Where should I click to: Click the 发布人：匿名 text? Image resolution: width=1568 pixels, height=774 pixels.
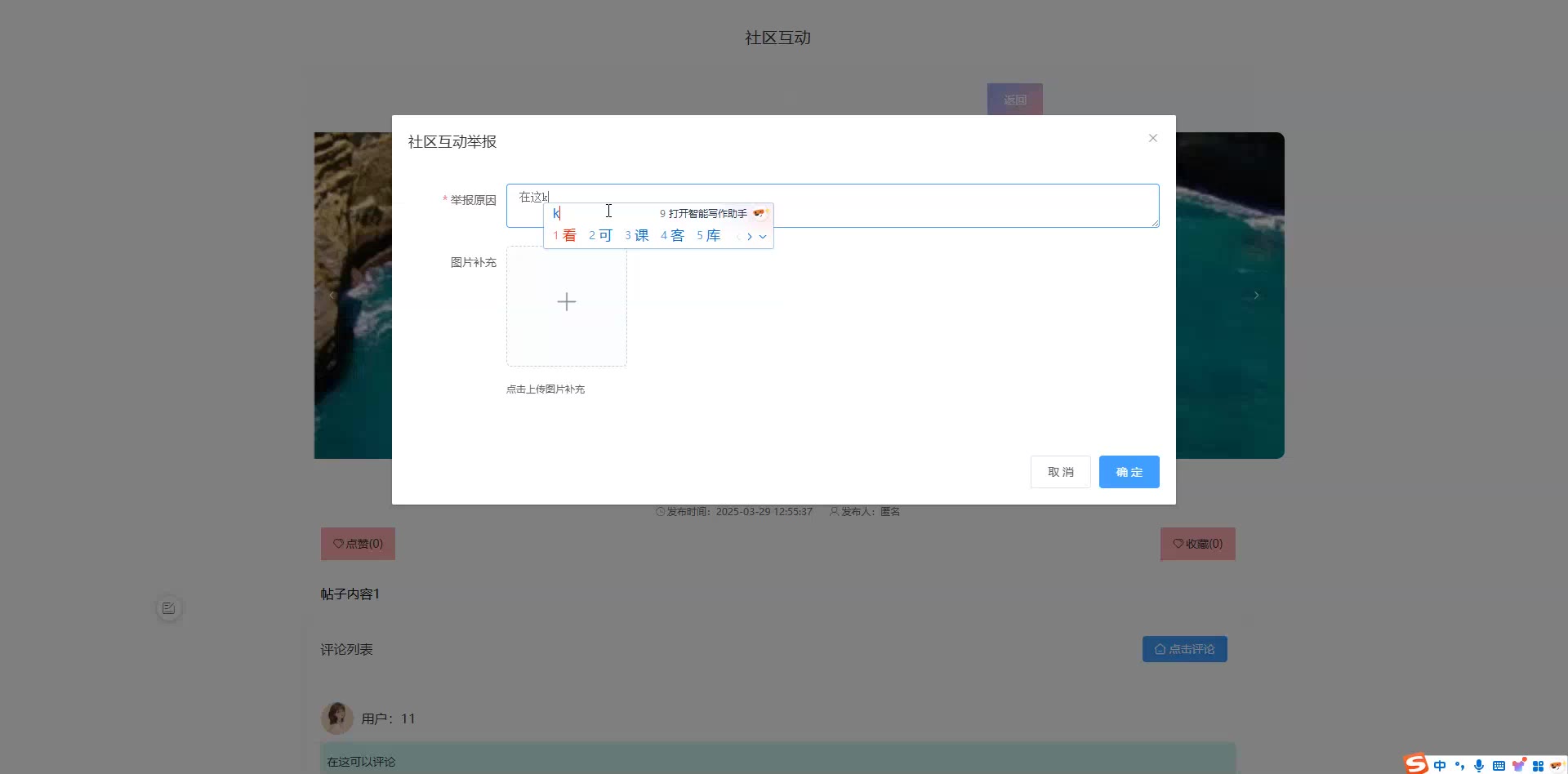coord(865,512)
